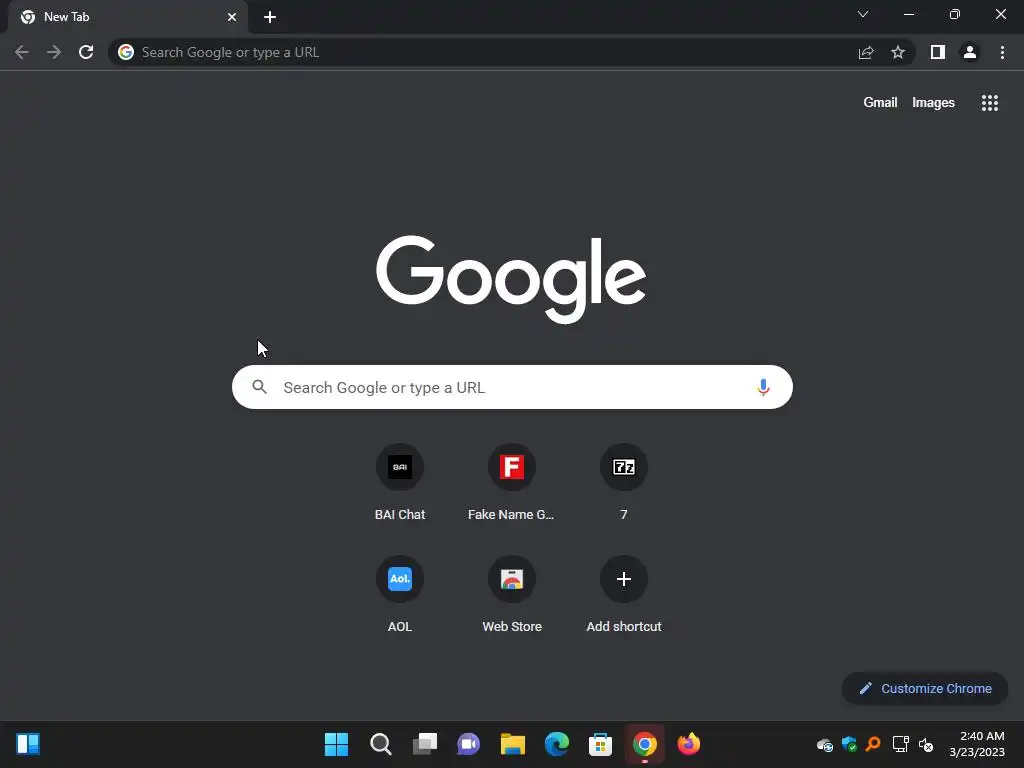1024x768 pixels.
Task: Open Microsoft Store from the taskbar
Action: [x=600, y=744]
